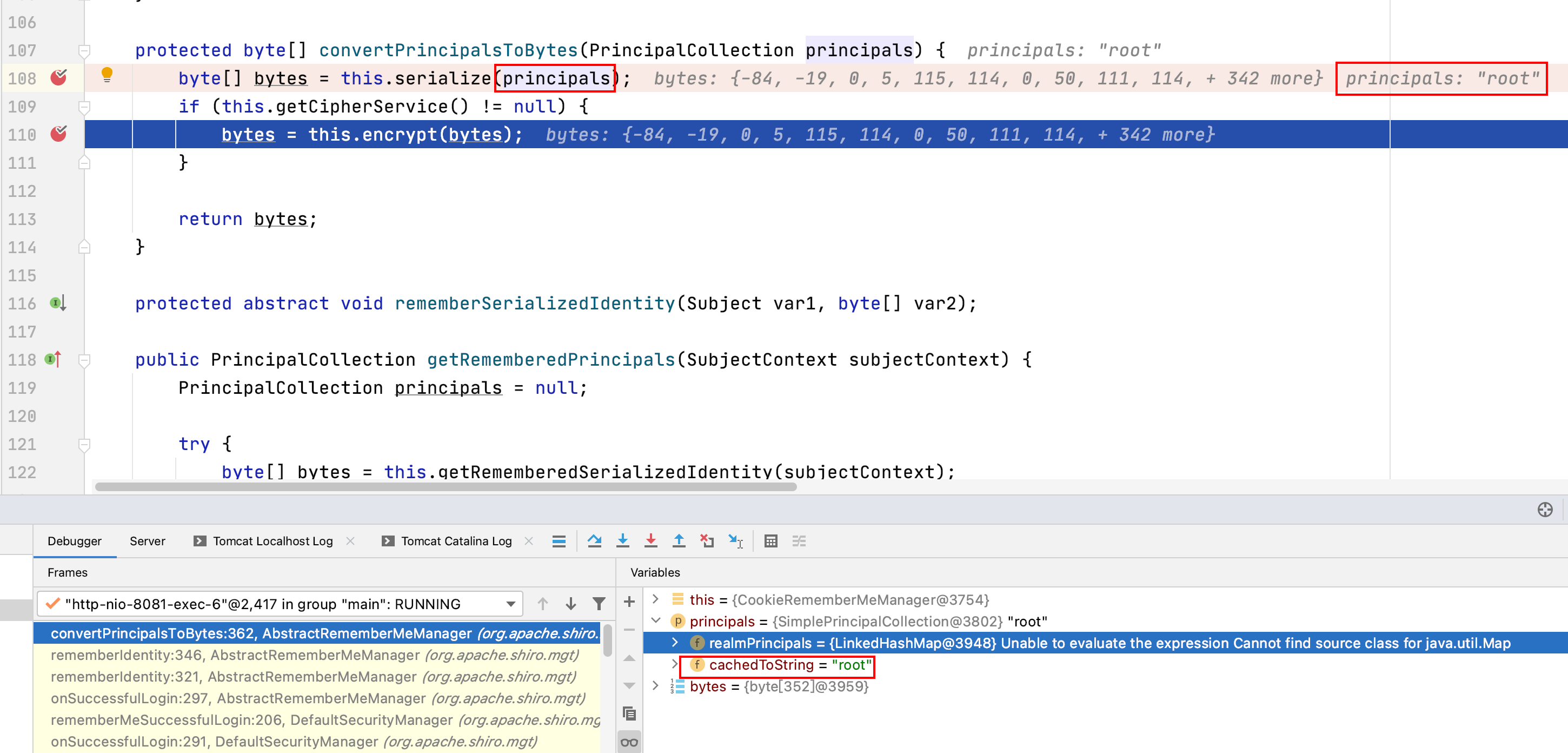Click the filter frames funnel icon
This screenshot has height=753, width=1568.
tap(599, 603)
